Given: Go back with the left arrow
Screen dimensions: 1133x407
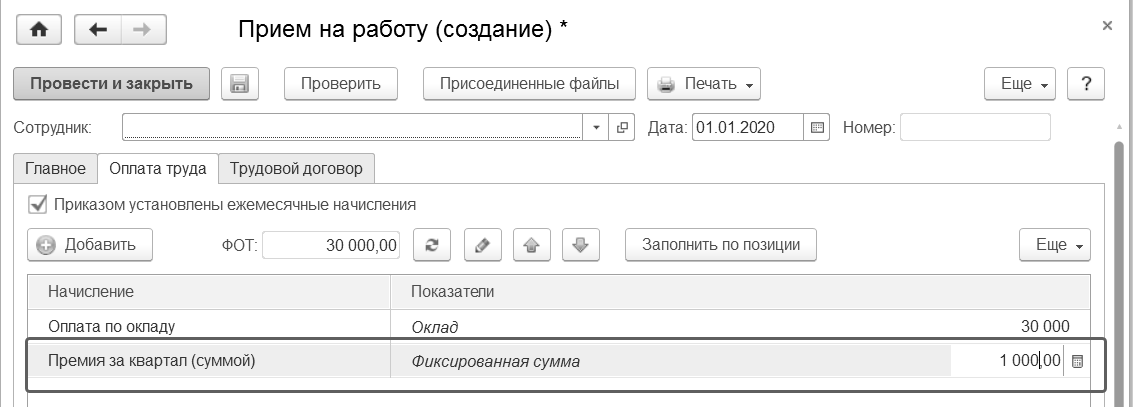Looking at the screenshot, I should [98, 29].
